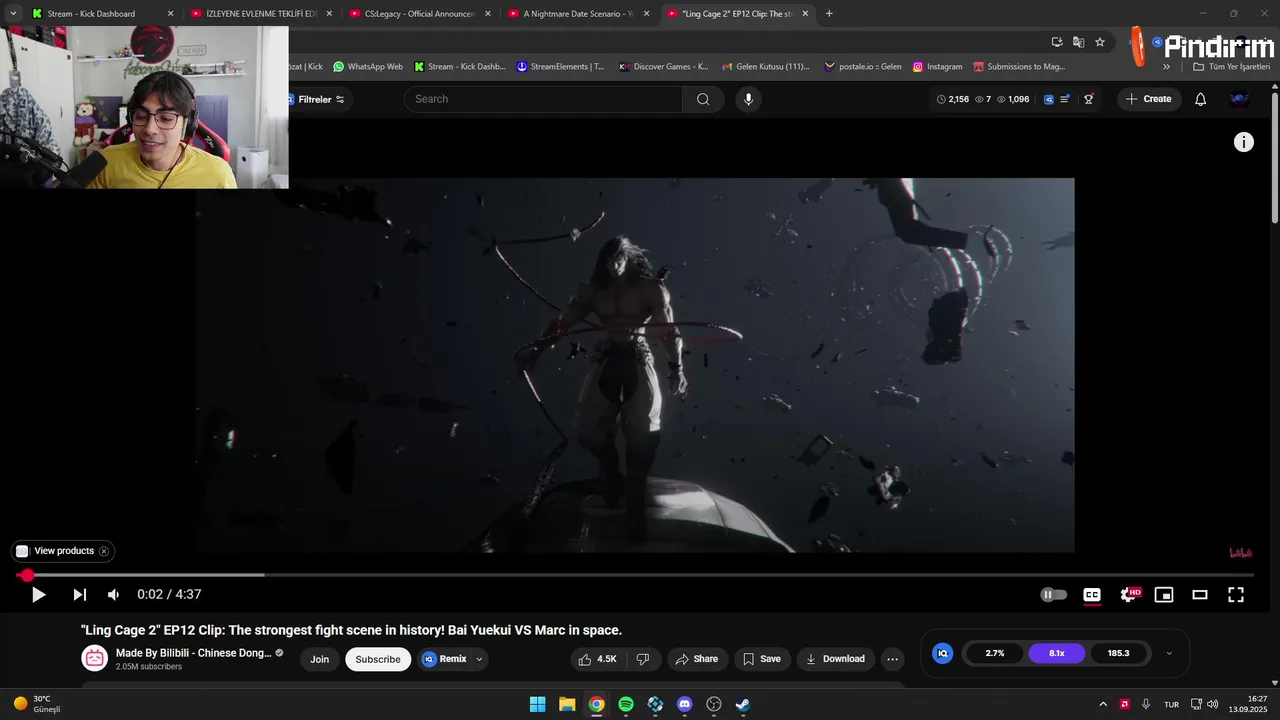
Task: Open Tüm Yer İşaretleri folder
Action: pyautogui.click(x=1232, y=67)
